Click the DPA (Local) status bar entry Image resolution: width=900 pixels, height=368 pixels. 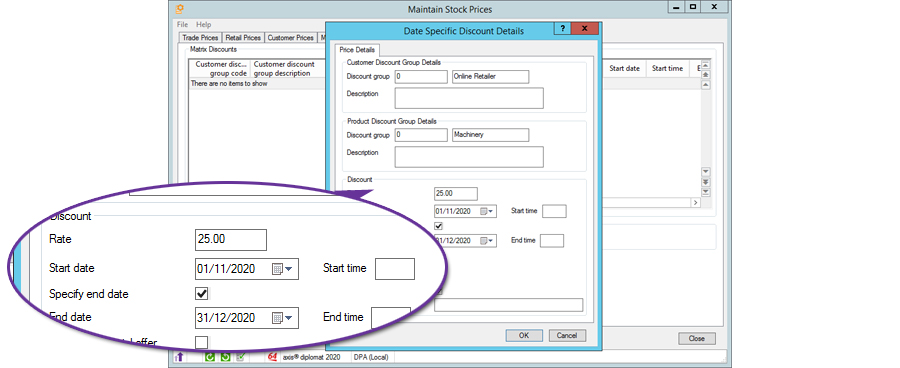[x=371, y=357]
